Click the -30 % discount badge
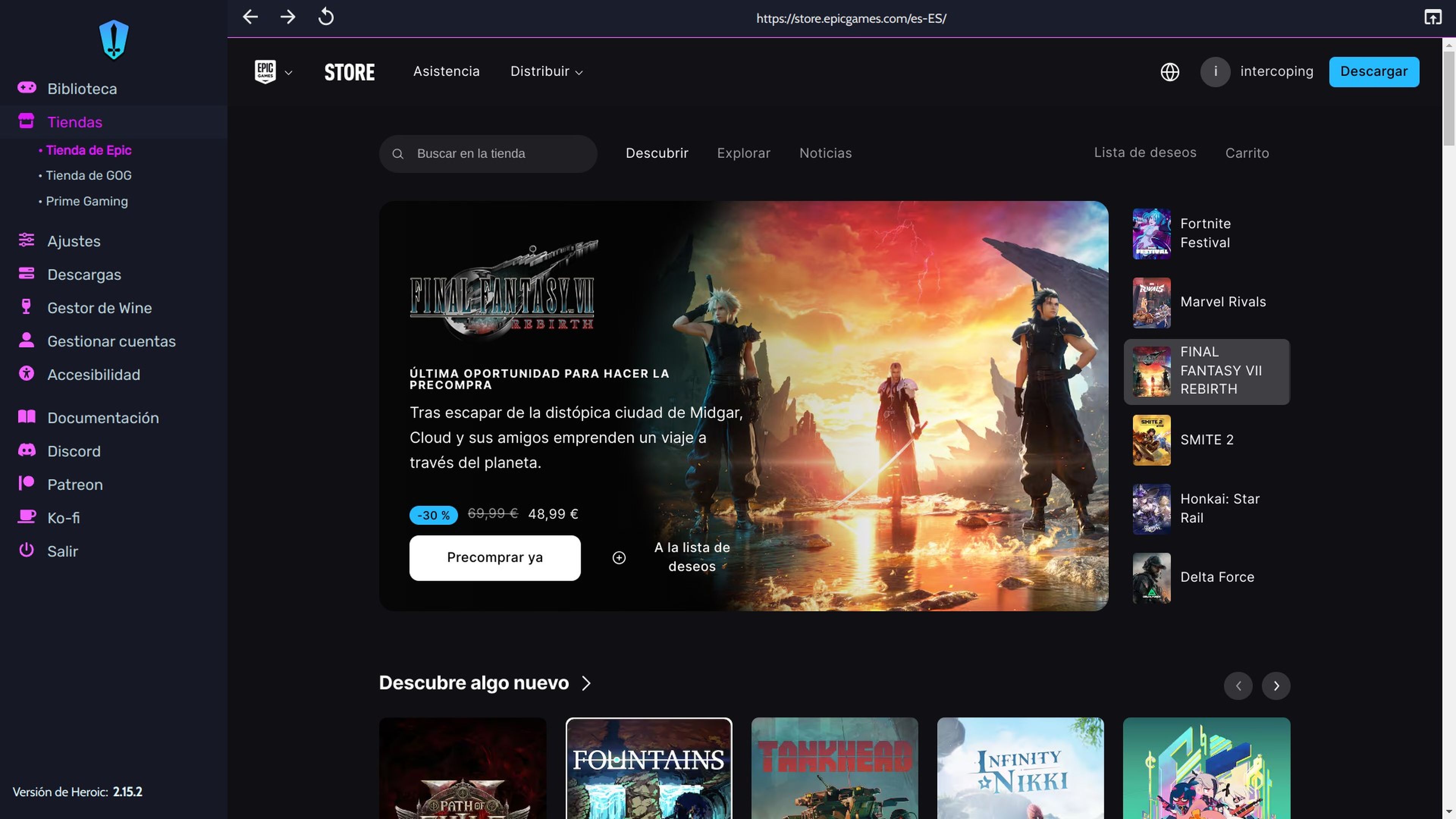The image size is (1456, 819). 433,515
